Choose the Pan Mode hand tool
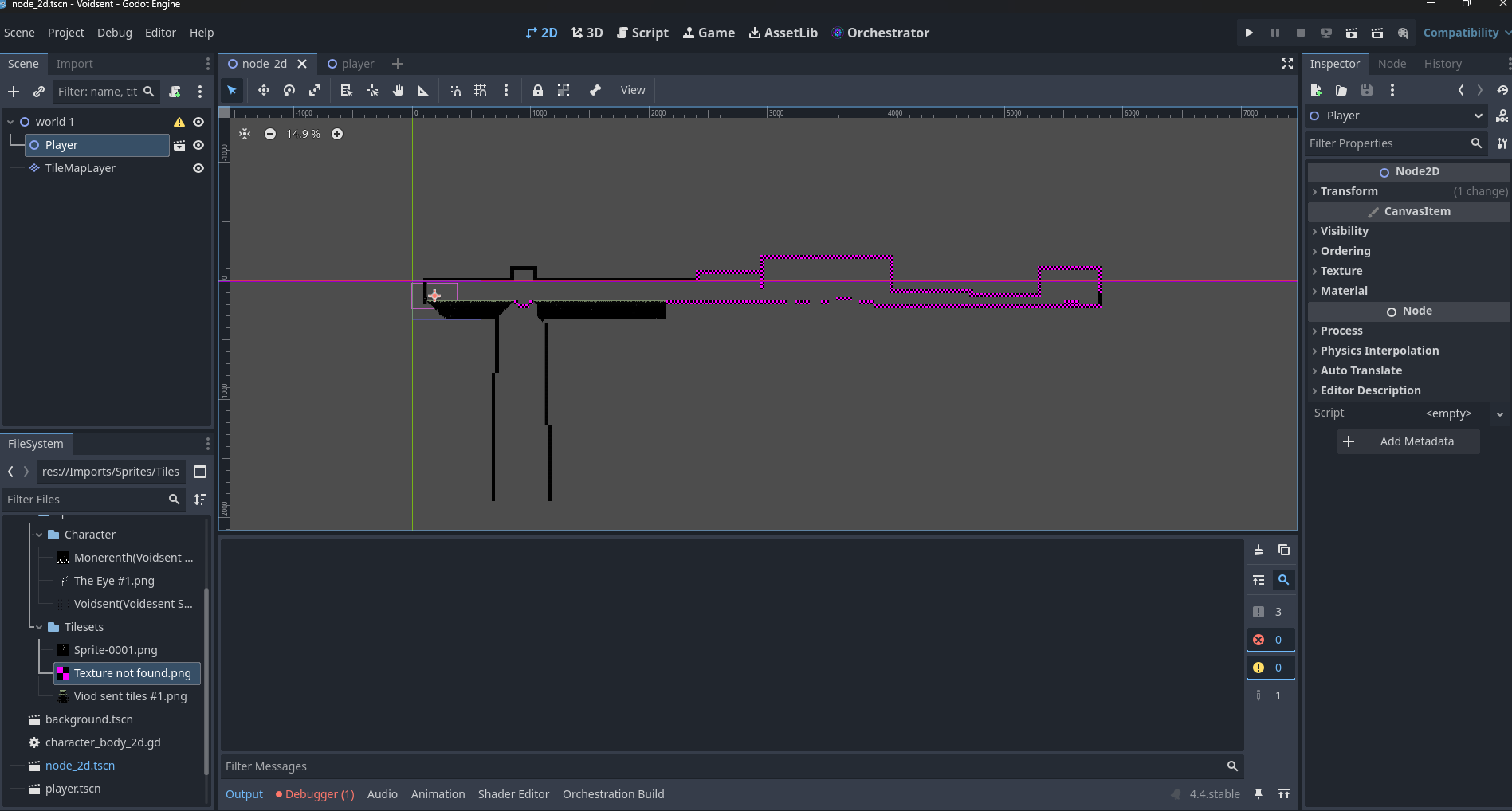Screen dimensions: 1512x811 click(398, 90)
